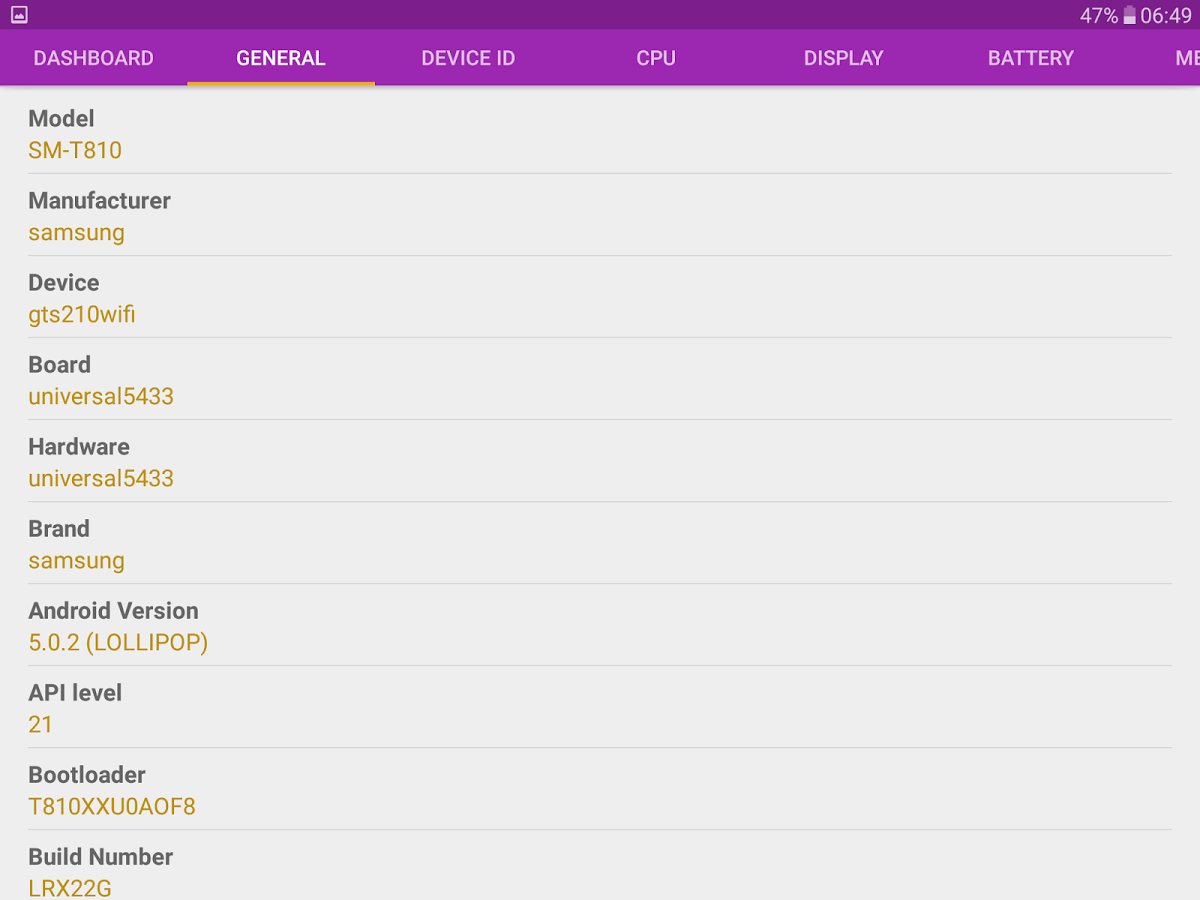Tap the 47% battery percentage
Screen dimensions: 1200x900
click(x=1099, y=15)
